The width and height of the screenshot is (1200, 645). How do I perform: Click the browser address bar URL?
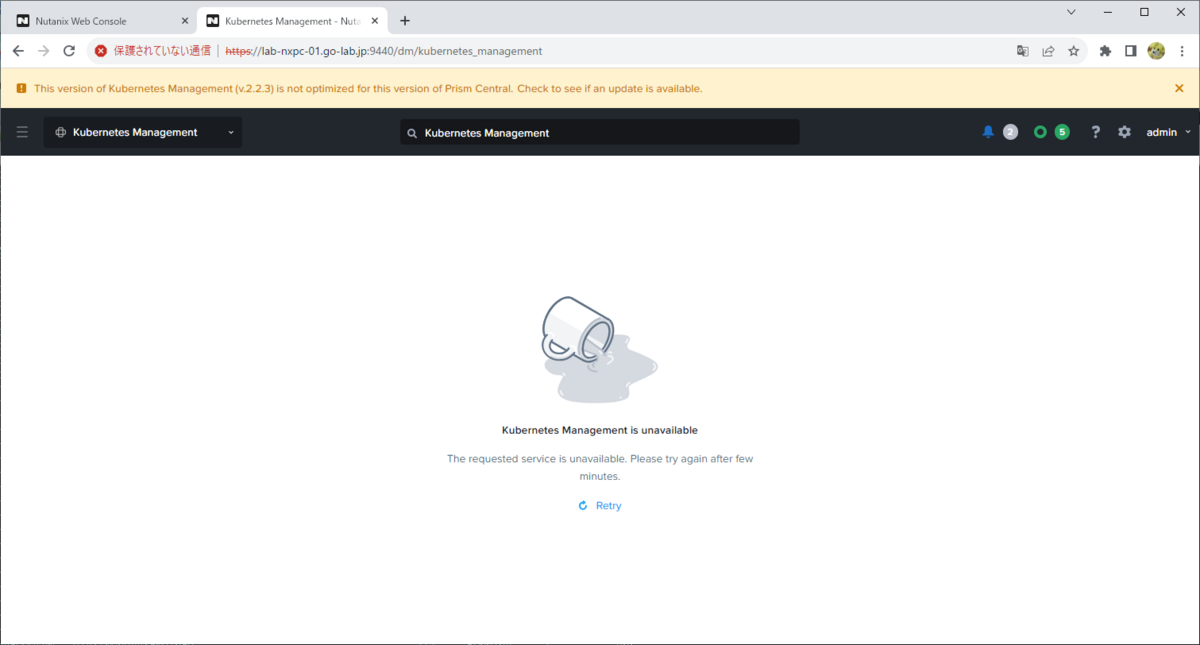[x=384, y=51]
